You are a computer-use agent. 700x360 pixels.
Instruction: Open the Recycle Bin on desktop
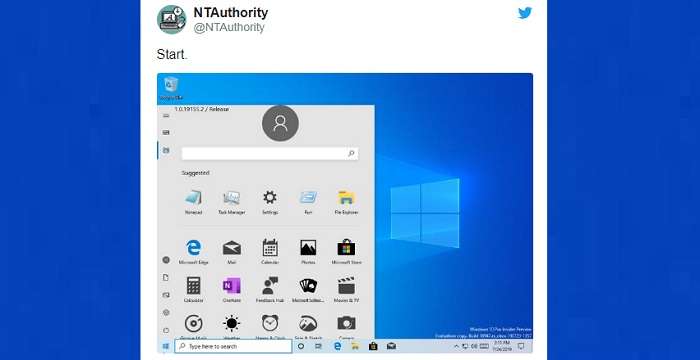point(171,88)
